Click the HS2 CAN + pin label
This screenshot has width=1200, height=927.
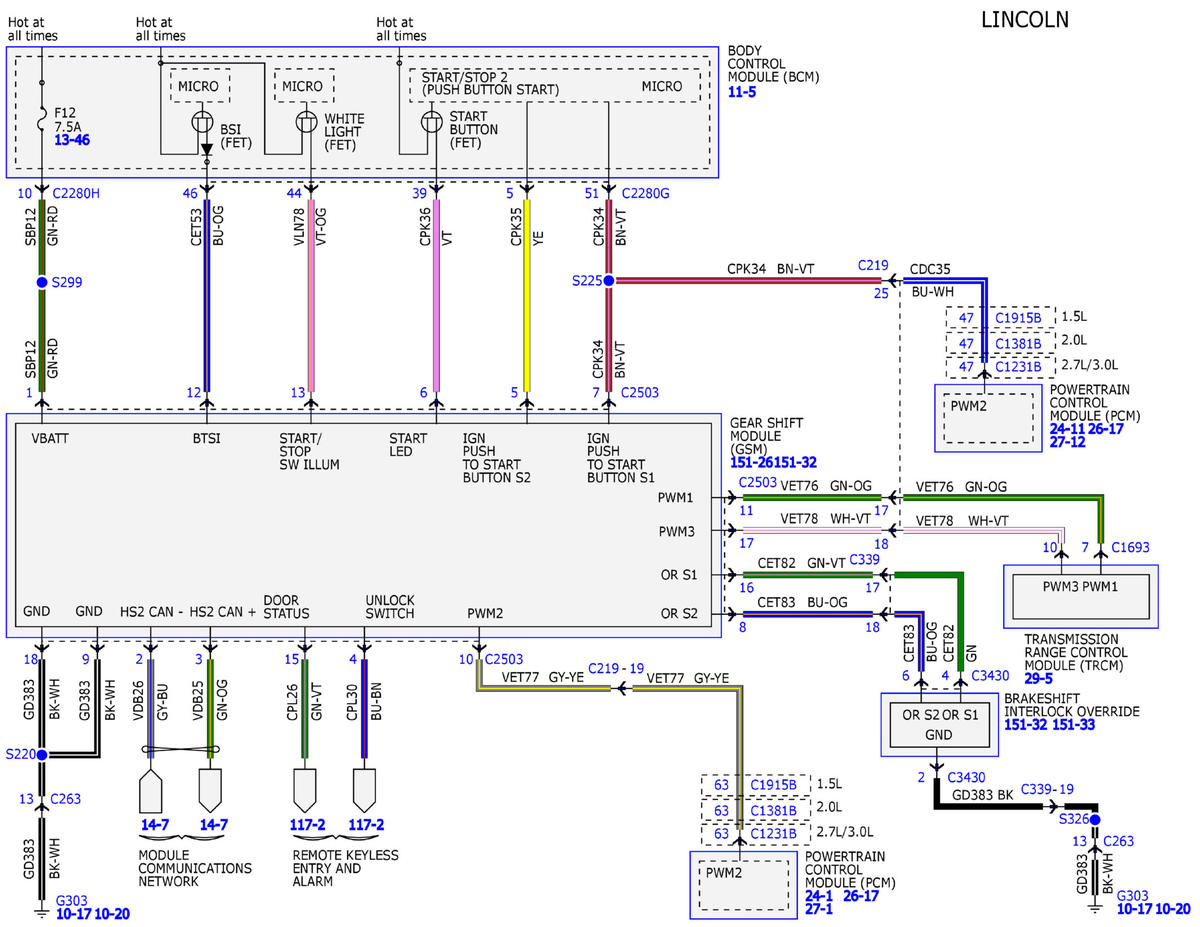(x=222, y=613)
